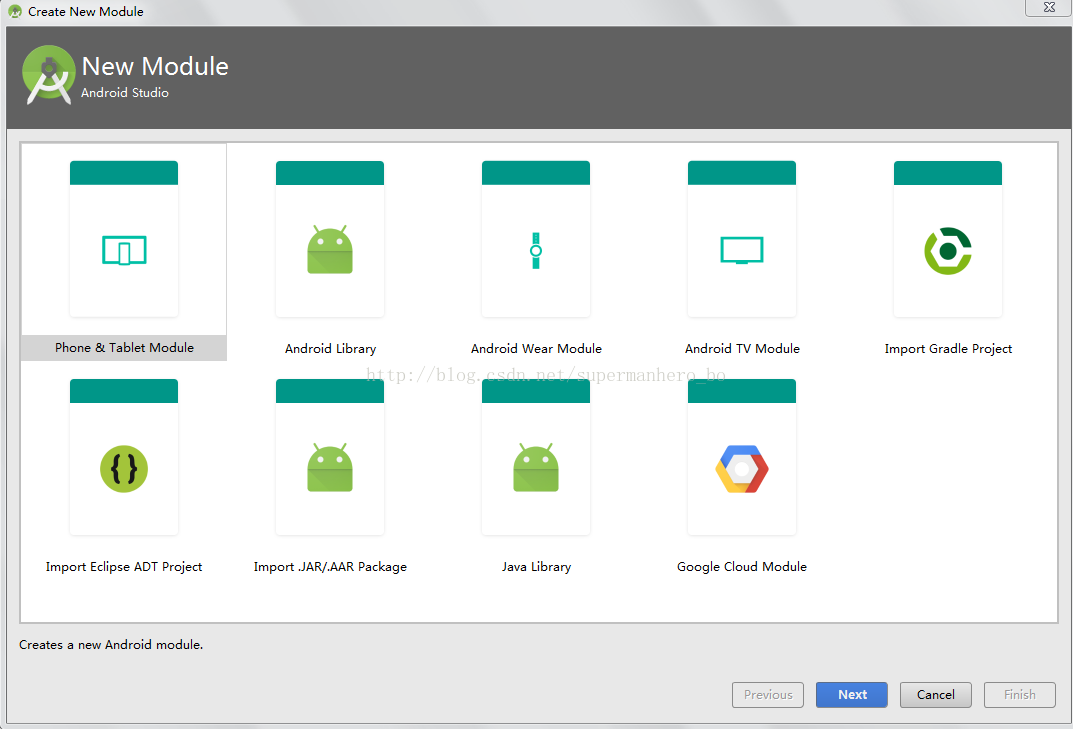Viewport: 1073px width, 729px height.
Task: Pick the Android Wear watch icon
Action: pyautogui.click(x=536, y=251)
